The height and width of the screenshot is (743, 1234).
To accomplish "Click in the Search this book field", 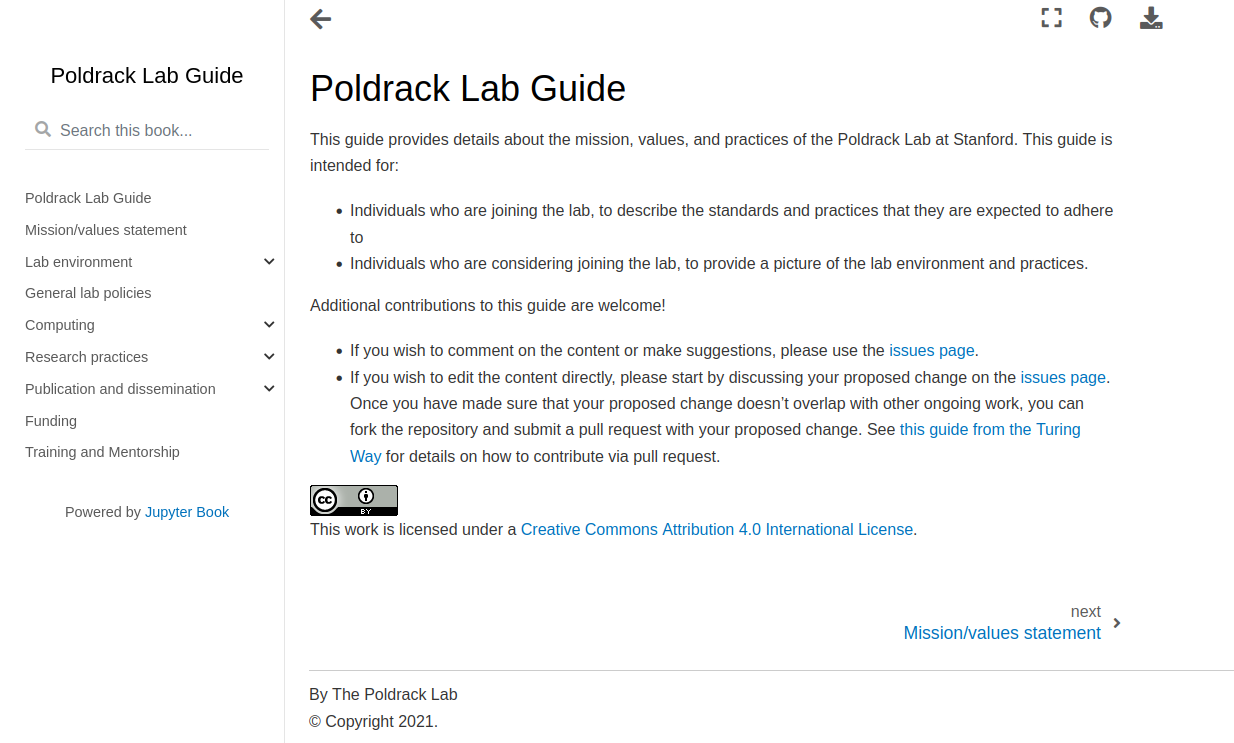I will (160, 130).
